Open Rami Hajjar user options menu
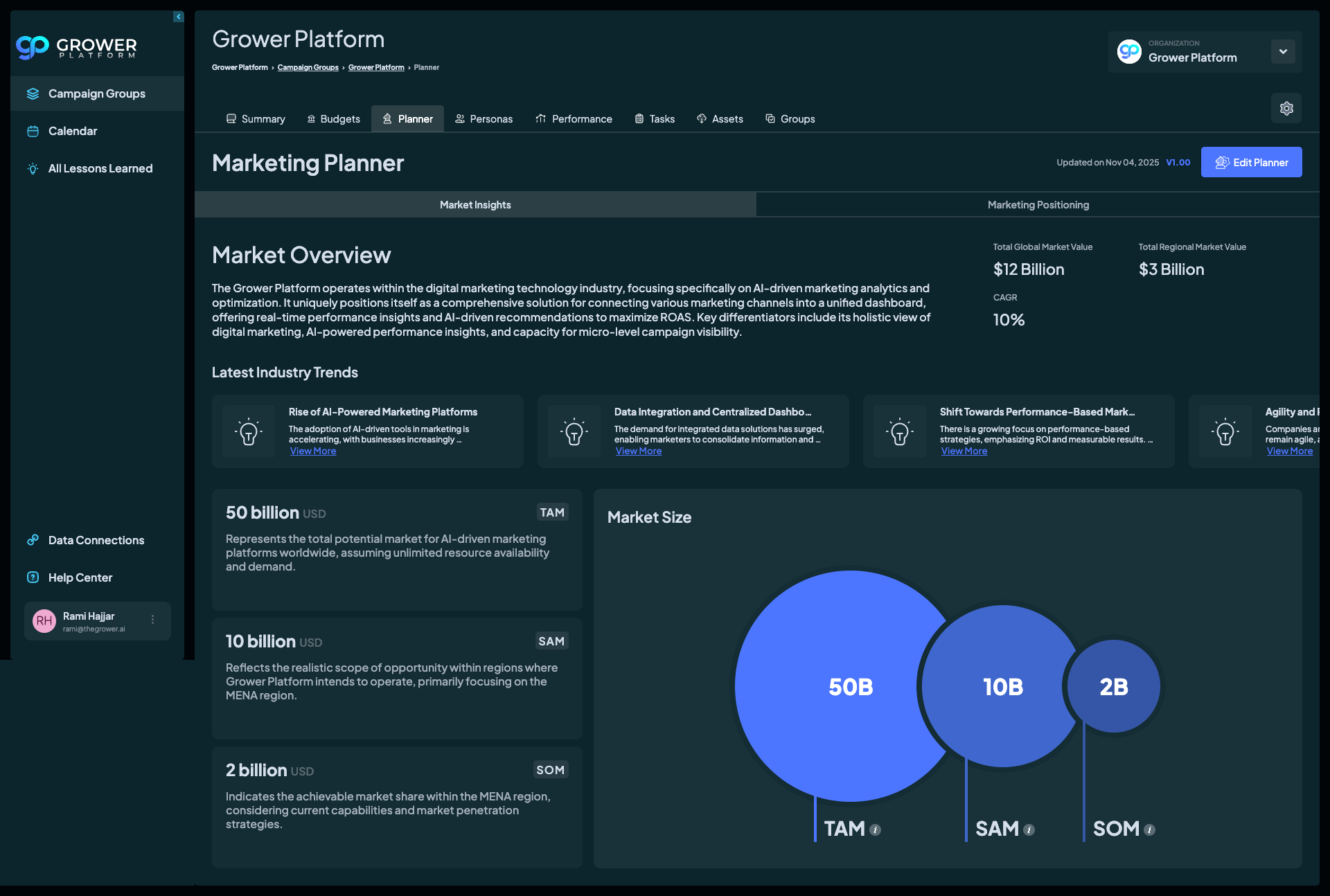 [x=153, y=620]
